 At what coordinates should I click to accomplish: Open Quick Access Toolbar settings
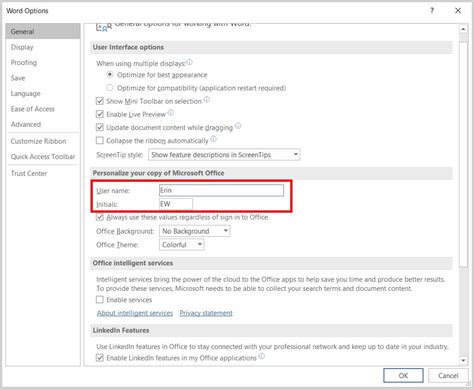point(43,157)
